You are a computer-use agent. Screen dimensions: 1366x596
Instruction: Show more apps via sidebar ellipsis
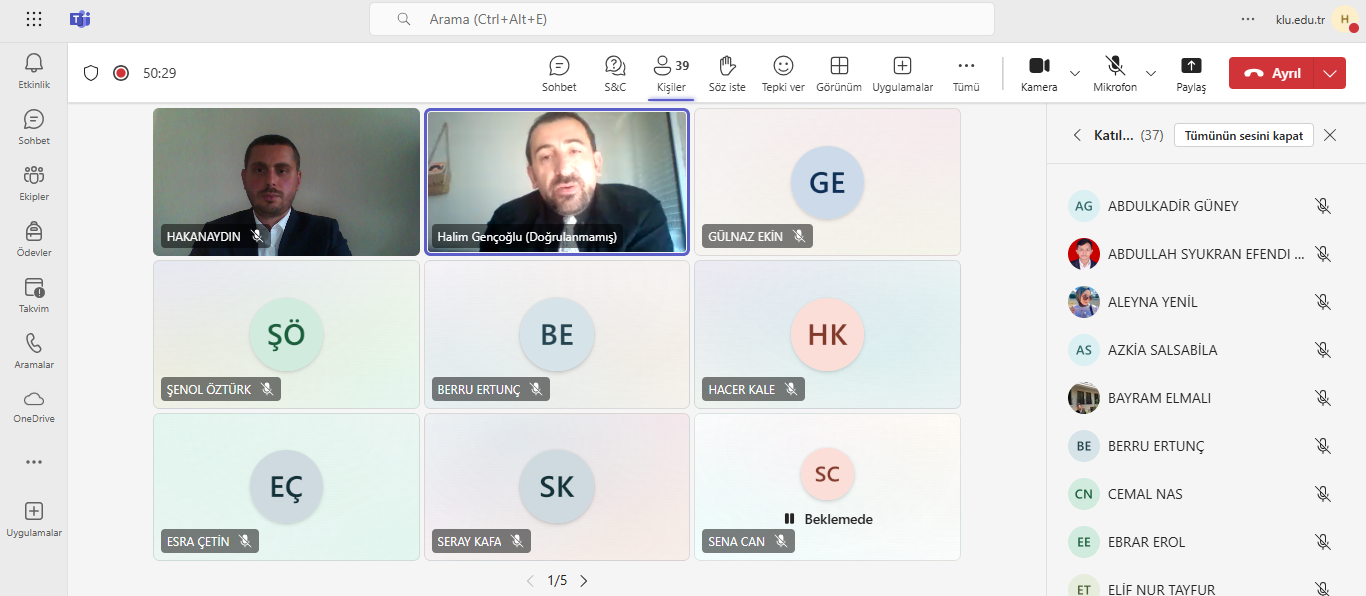click(x=34, y=462)
